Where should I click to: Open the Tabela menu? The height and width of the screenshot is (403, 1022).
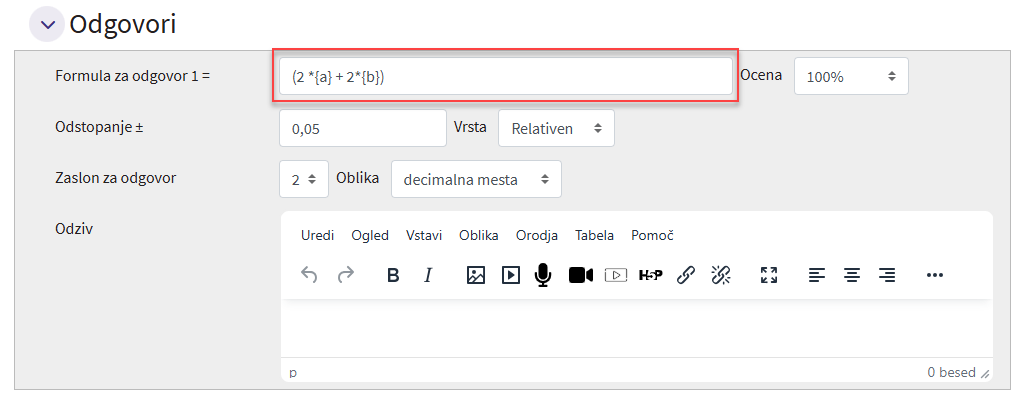[594, 235]
